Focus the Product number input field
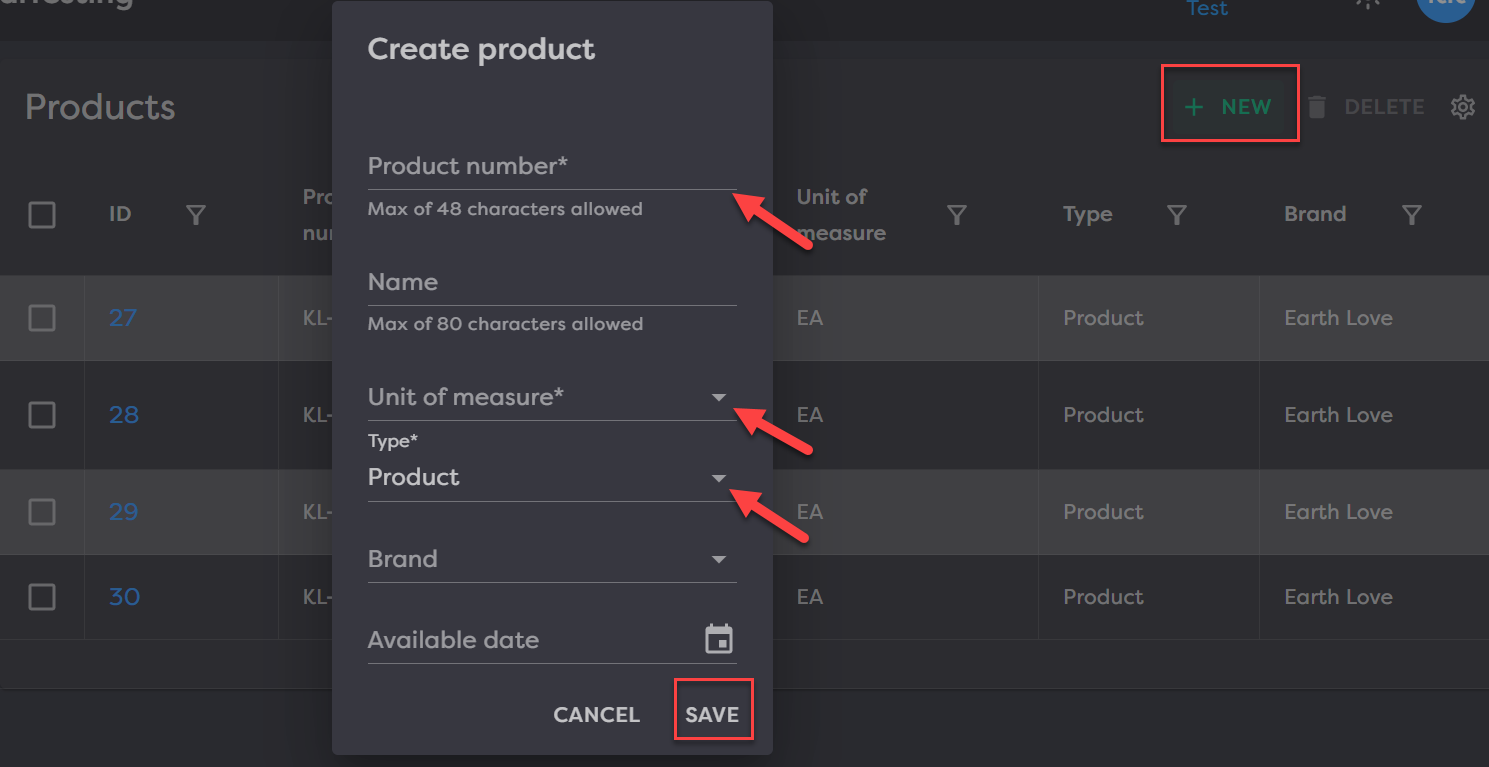 550,167
